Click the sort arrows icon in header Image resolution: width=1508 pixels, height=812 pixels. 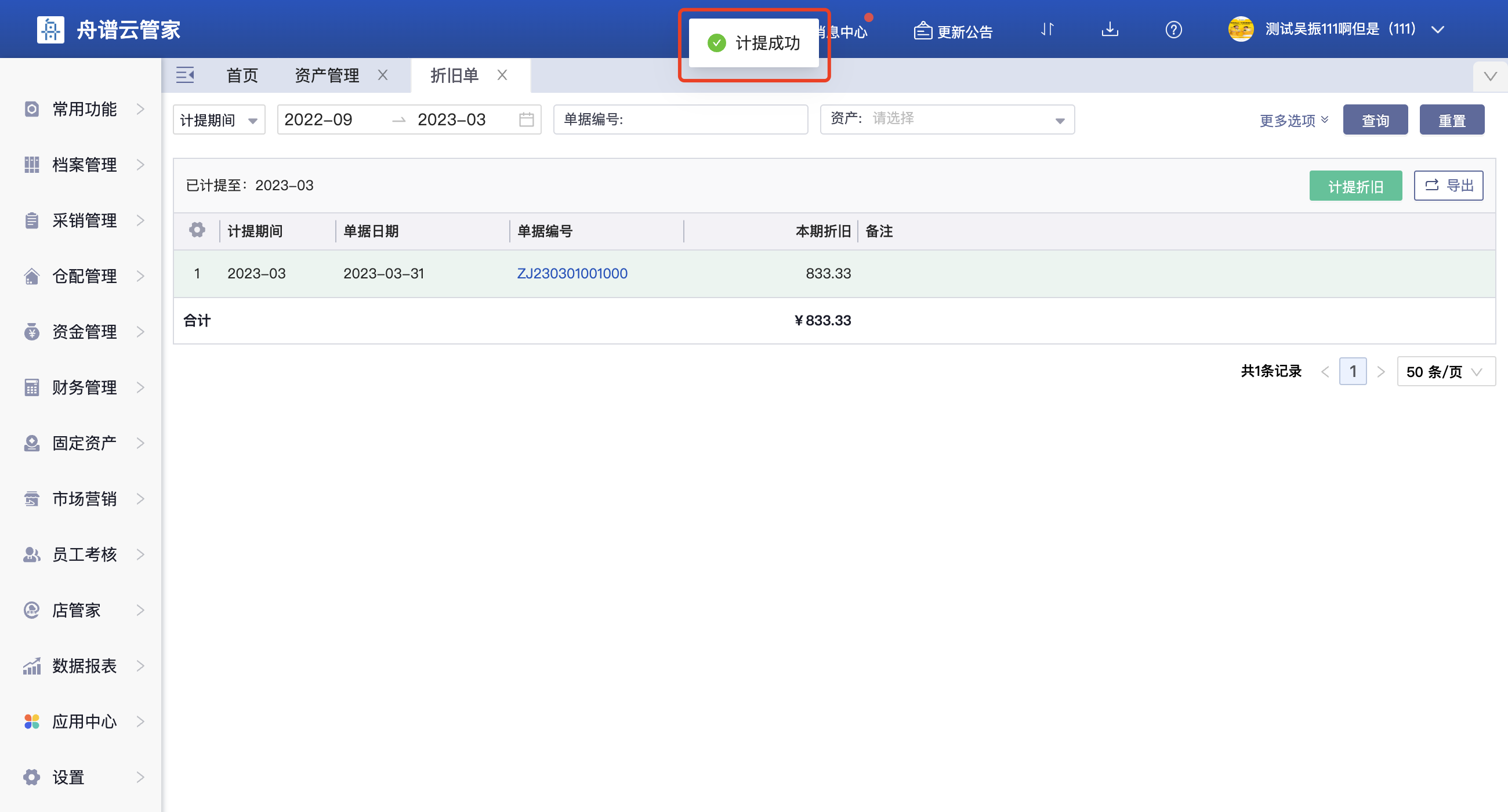click(x=1047, y=29)
